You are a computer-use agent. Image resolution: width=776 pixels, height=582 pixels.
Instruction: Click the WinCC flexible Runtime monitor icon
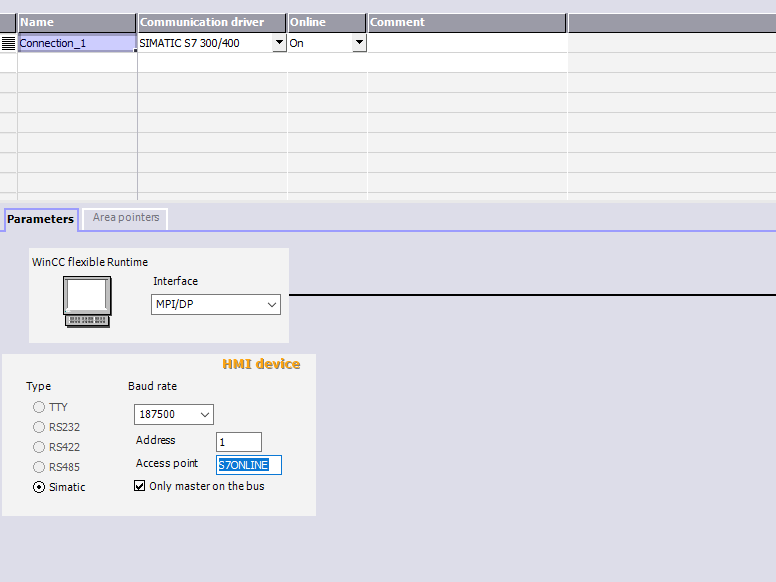tap(87, 301)
